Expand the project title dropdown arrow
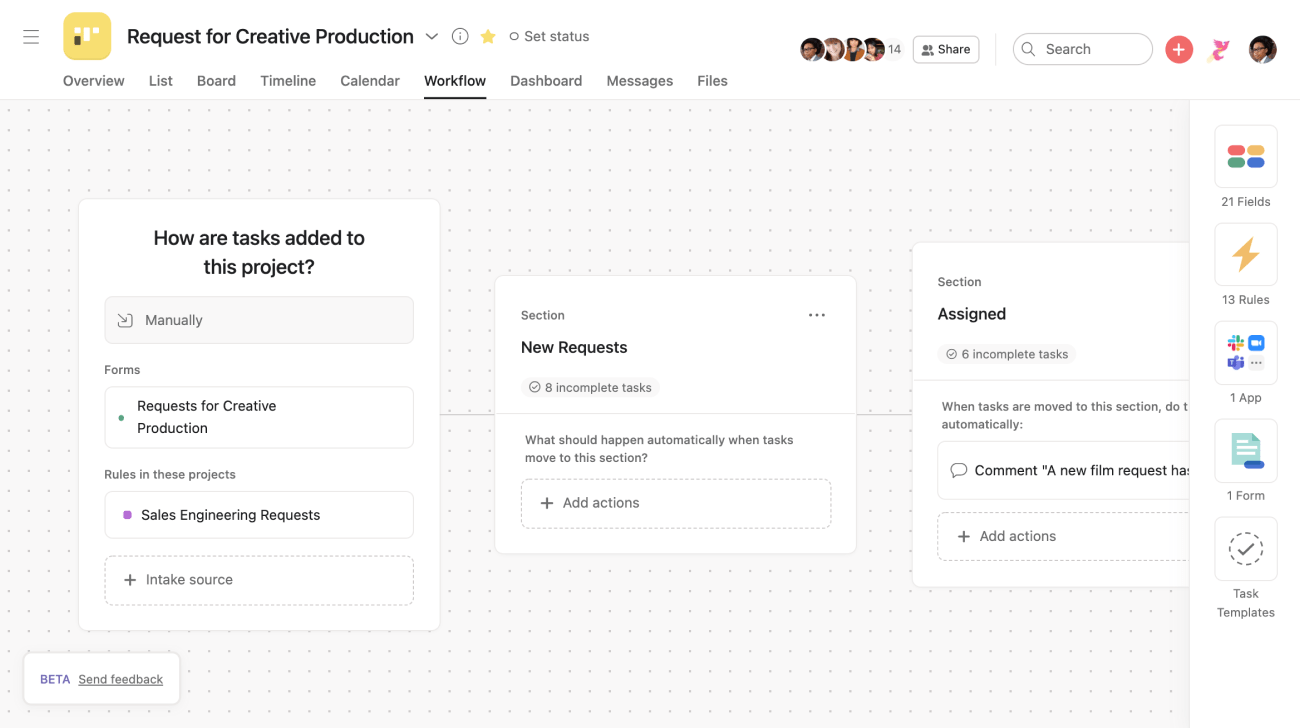1300x728 pixels. [431, 36]
